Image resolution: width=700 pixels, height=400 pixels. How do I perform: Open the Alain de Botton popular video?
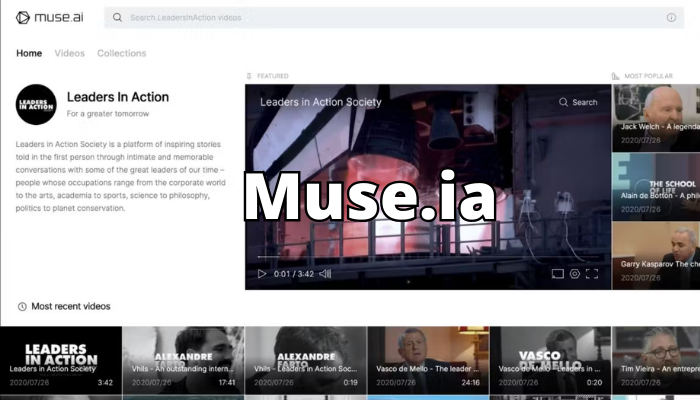pos(656,187)
